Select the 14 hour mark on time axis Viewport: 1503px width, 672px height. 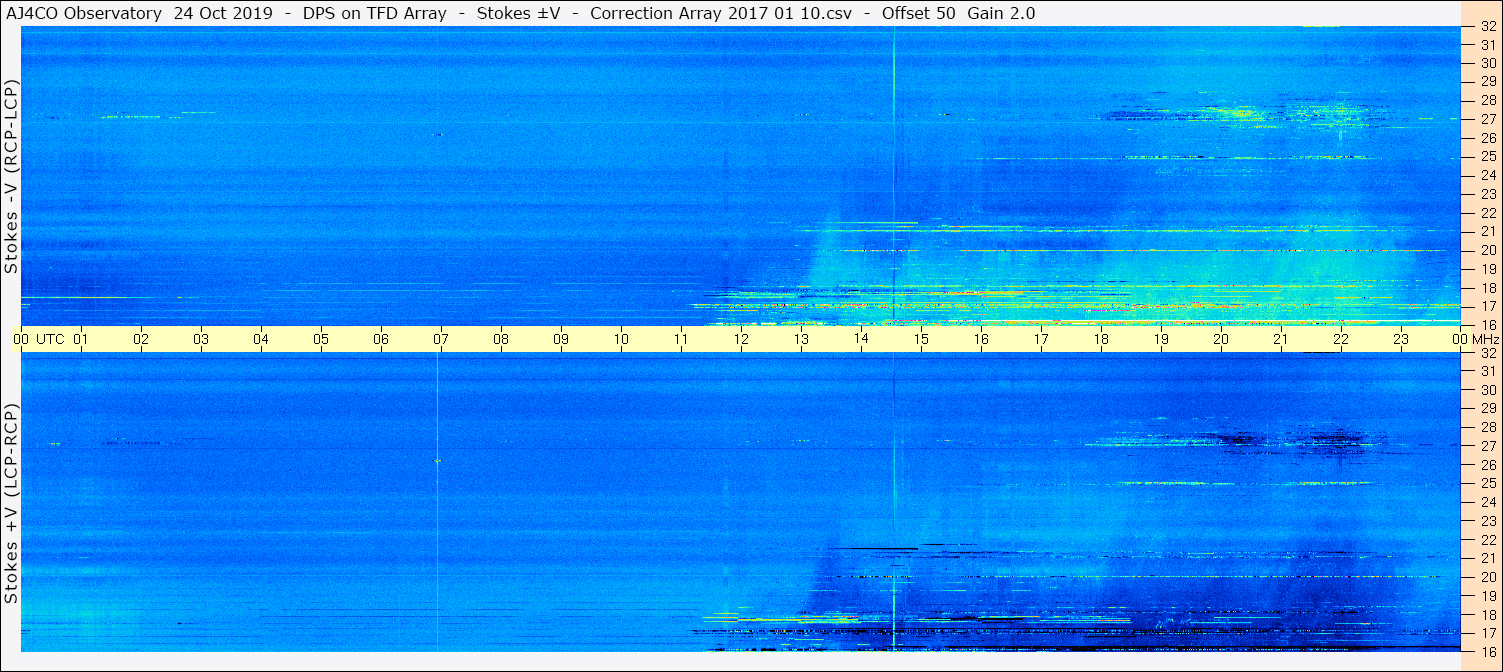(861, 339)
